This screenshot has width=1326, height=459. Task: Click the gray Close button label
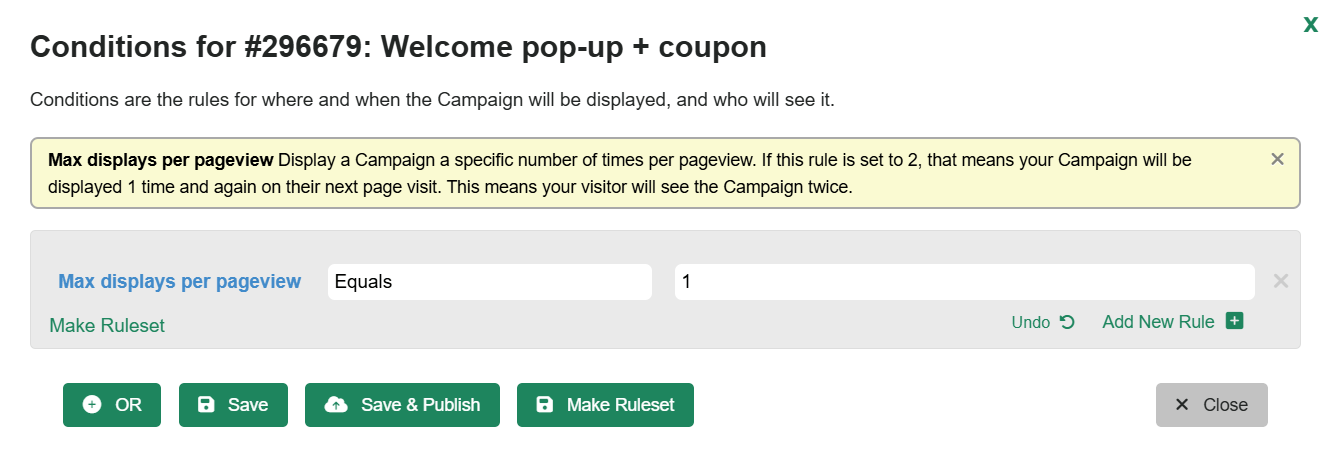coord(1226,405)
